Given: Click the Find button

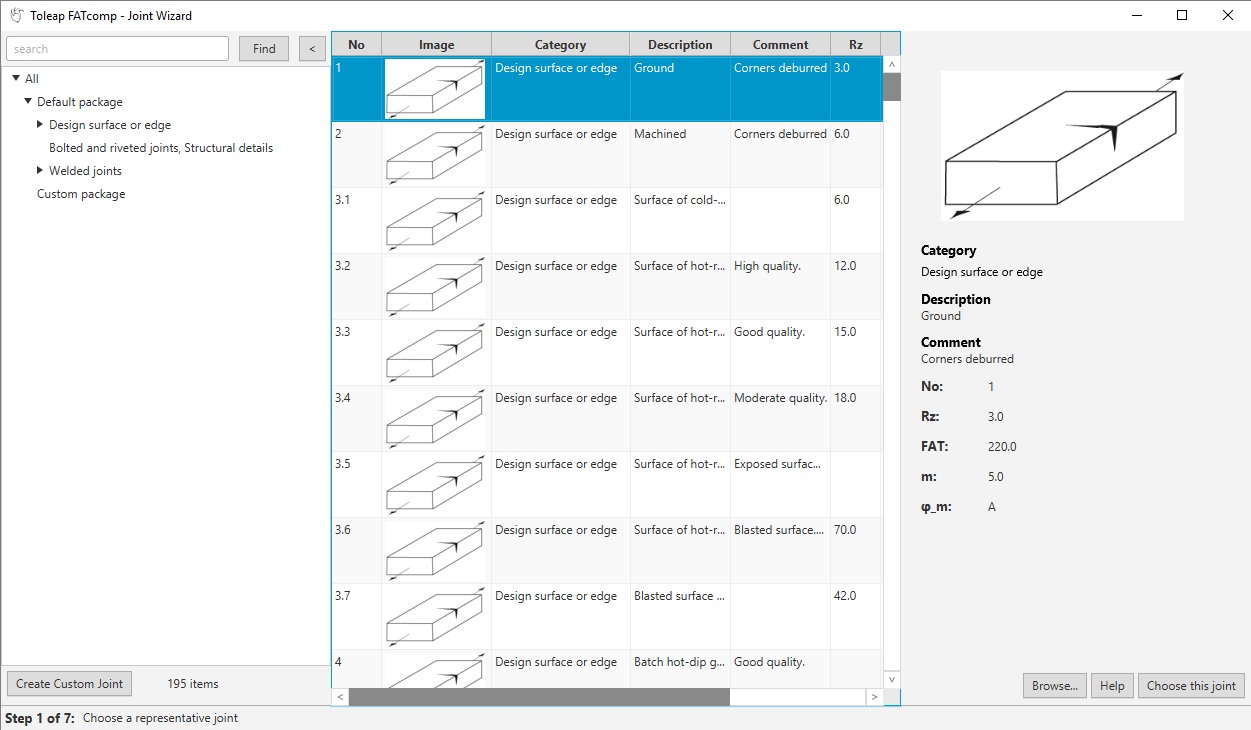Looking at the screenshot, I should point(264,49).
